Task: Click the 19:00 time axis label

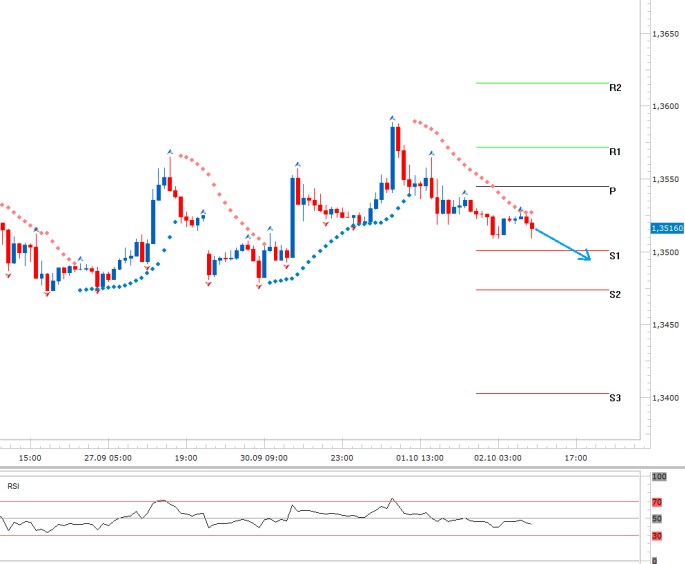Action: tap(186, 458)
